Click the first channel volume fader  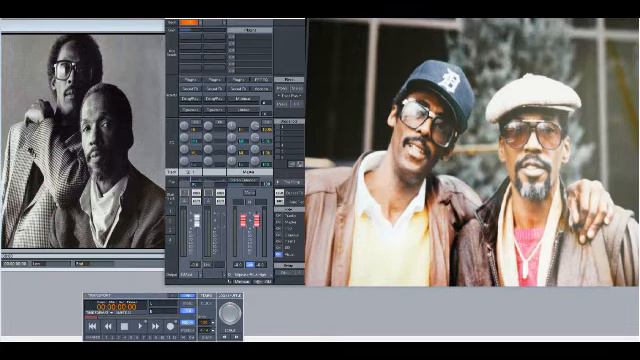point(197,220)
